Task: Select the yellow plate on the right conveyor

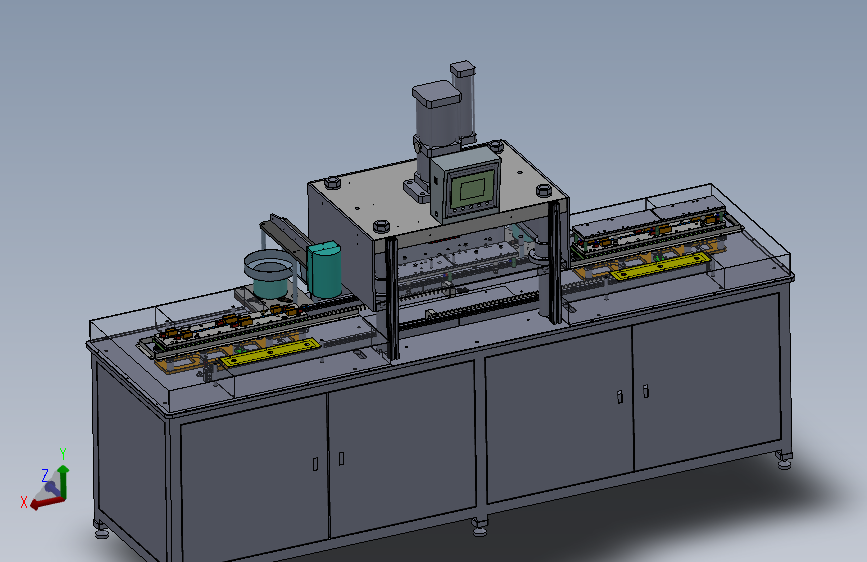Action: click(660, 266)
